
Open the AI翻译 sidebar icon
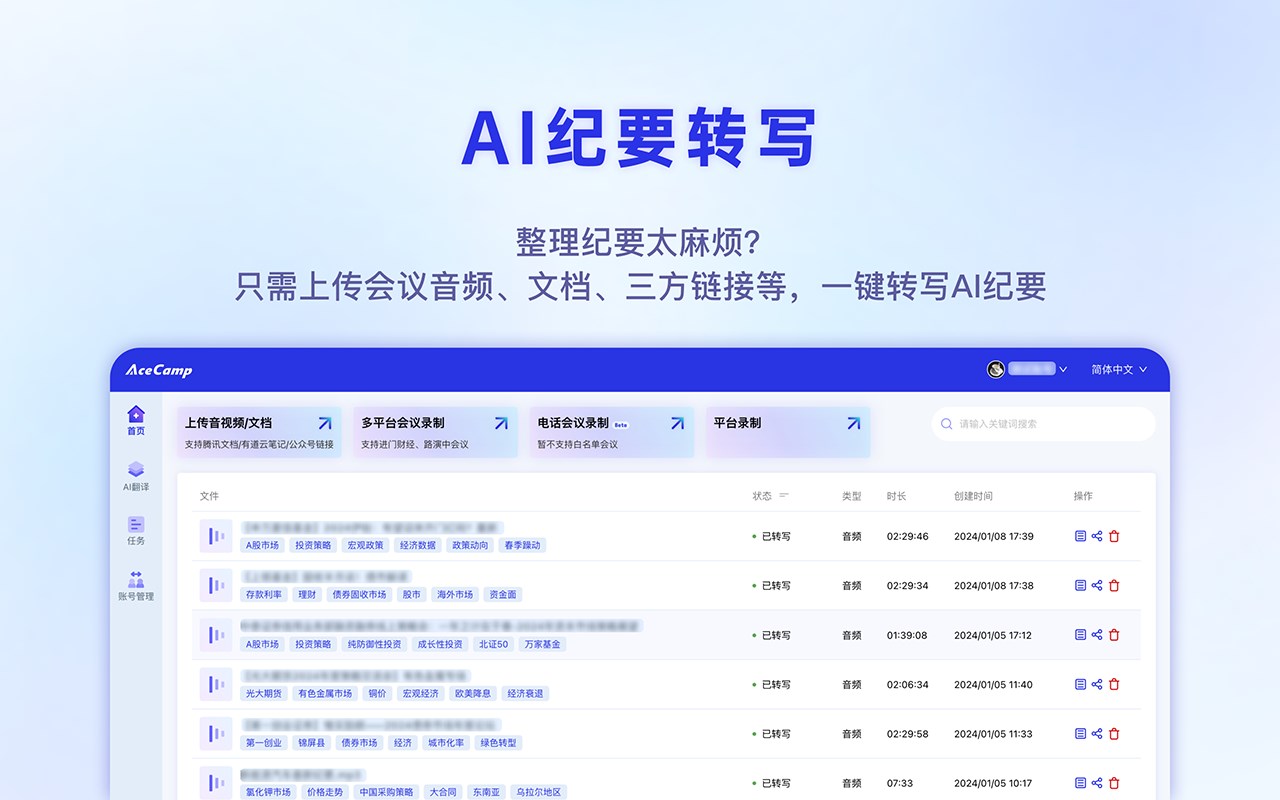click(136, 475)
